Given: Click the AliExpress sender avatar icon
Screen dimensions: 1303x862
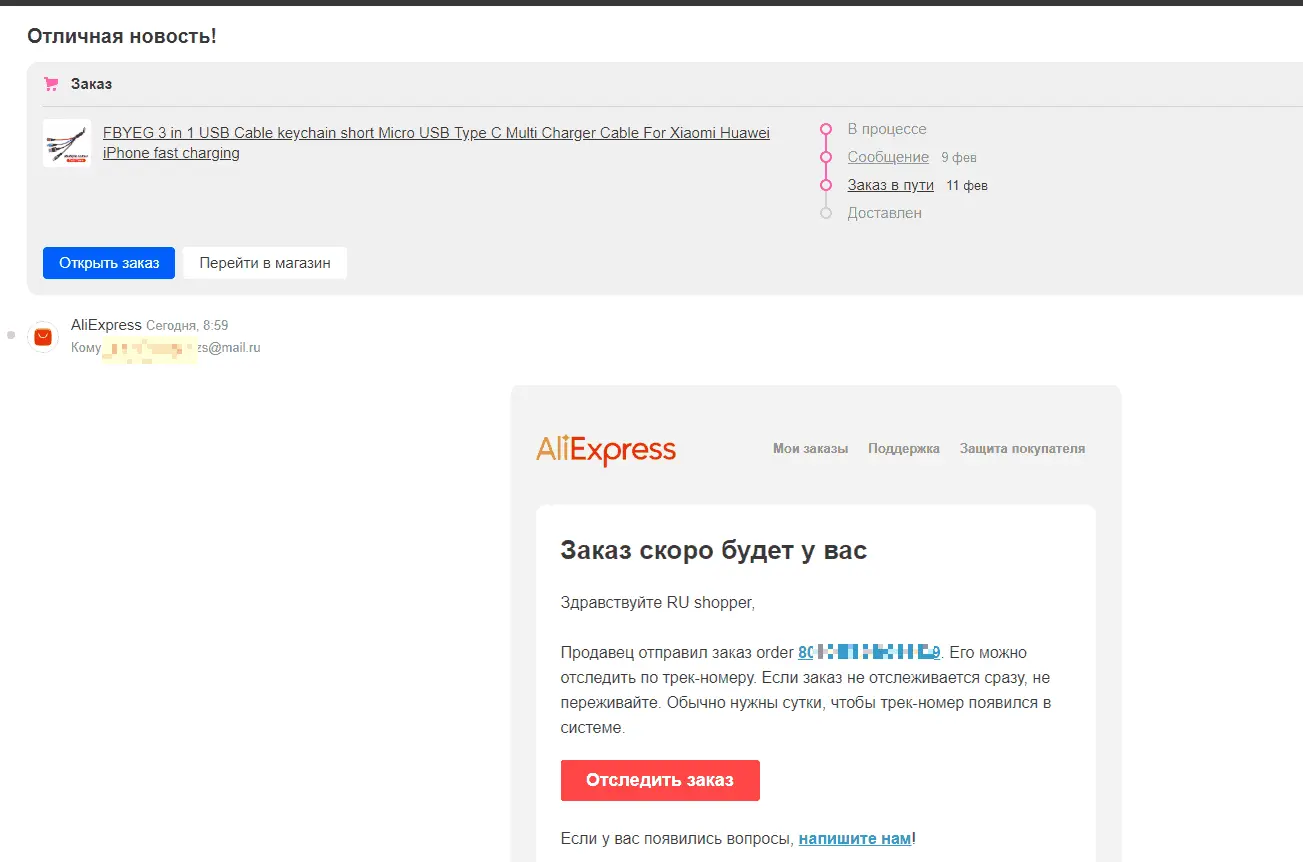Looking at the screenshot, I should click(43, 337).
